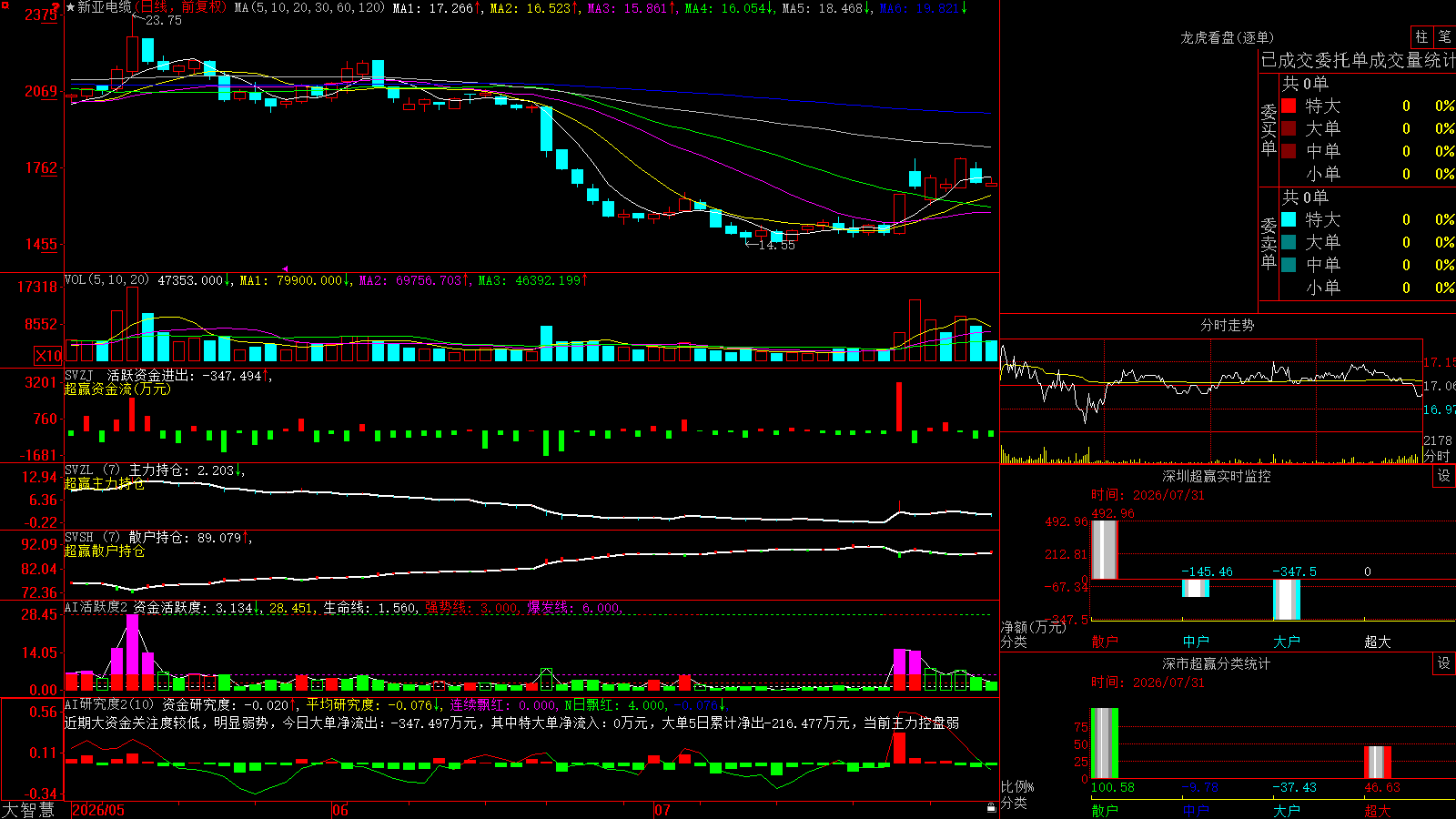This screenshot has height=819, width=1456.
Task: Click the AI活跃度2 indicator label
Action: coord(96,607)
